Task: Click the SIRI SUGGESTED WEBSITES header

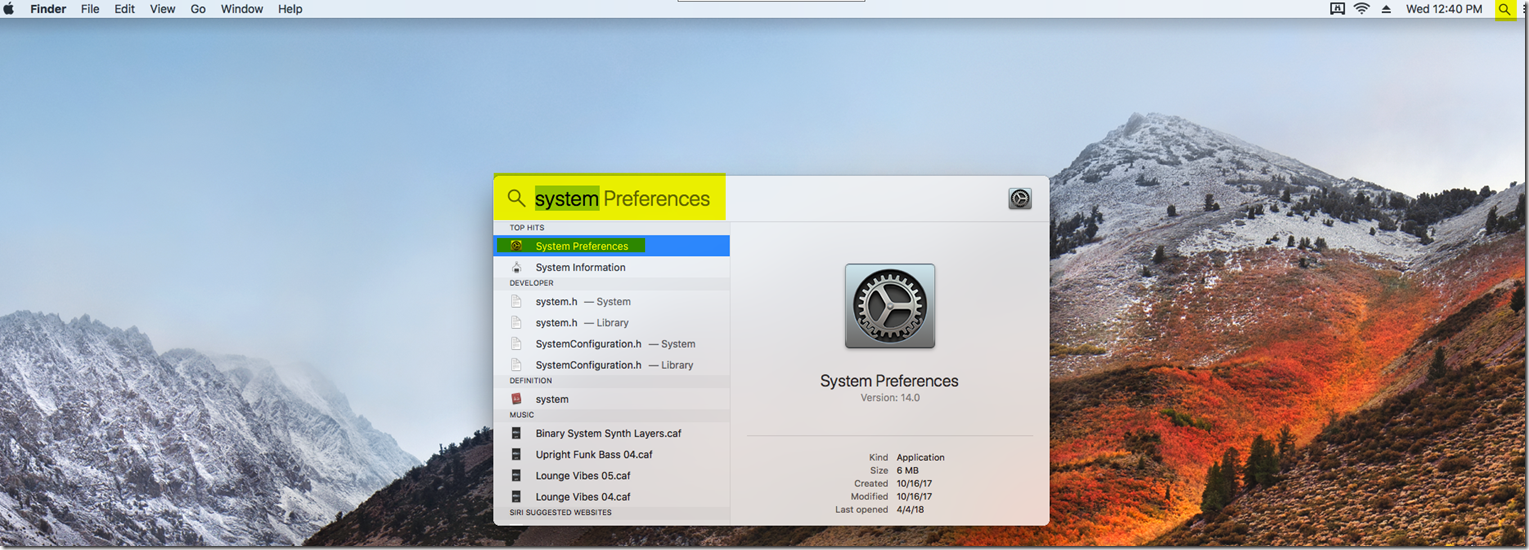Action: point(560,513)
